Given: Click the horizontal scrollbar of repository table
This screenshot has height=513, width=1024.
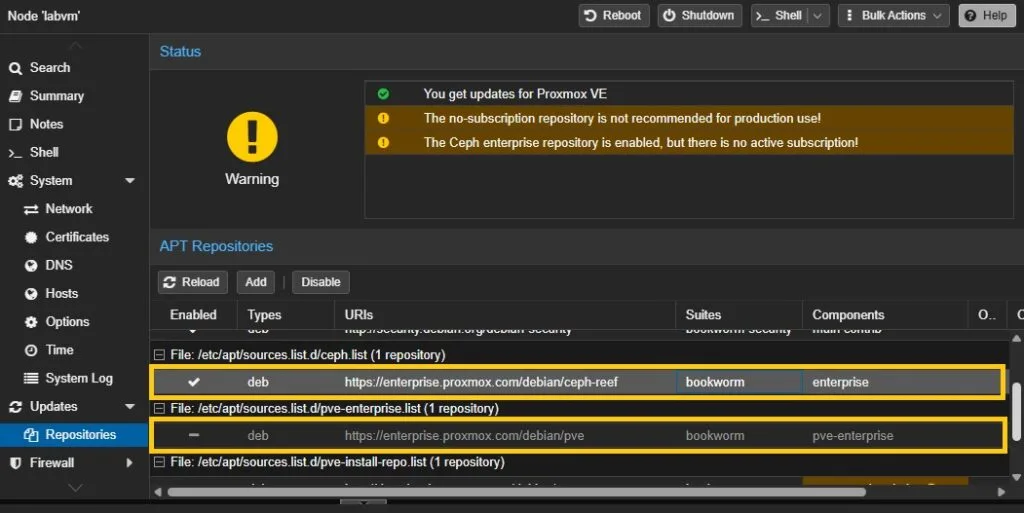Looking at the screenshot, I should tap(516, 491).
